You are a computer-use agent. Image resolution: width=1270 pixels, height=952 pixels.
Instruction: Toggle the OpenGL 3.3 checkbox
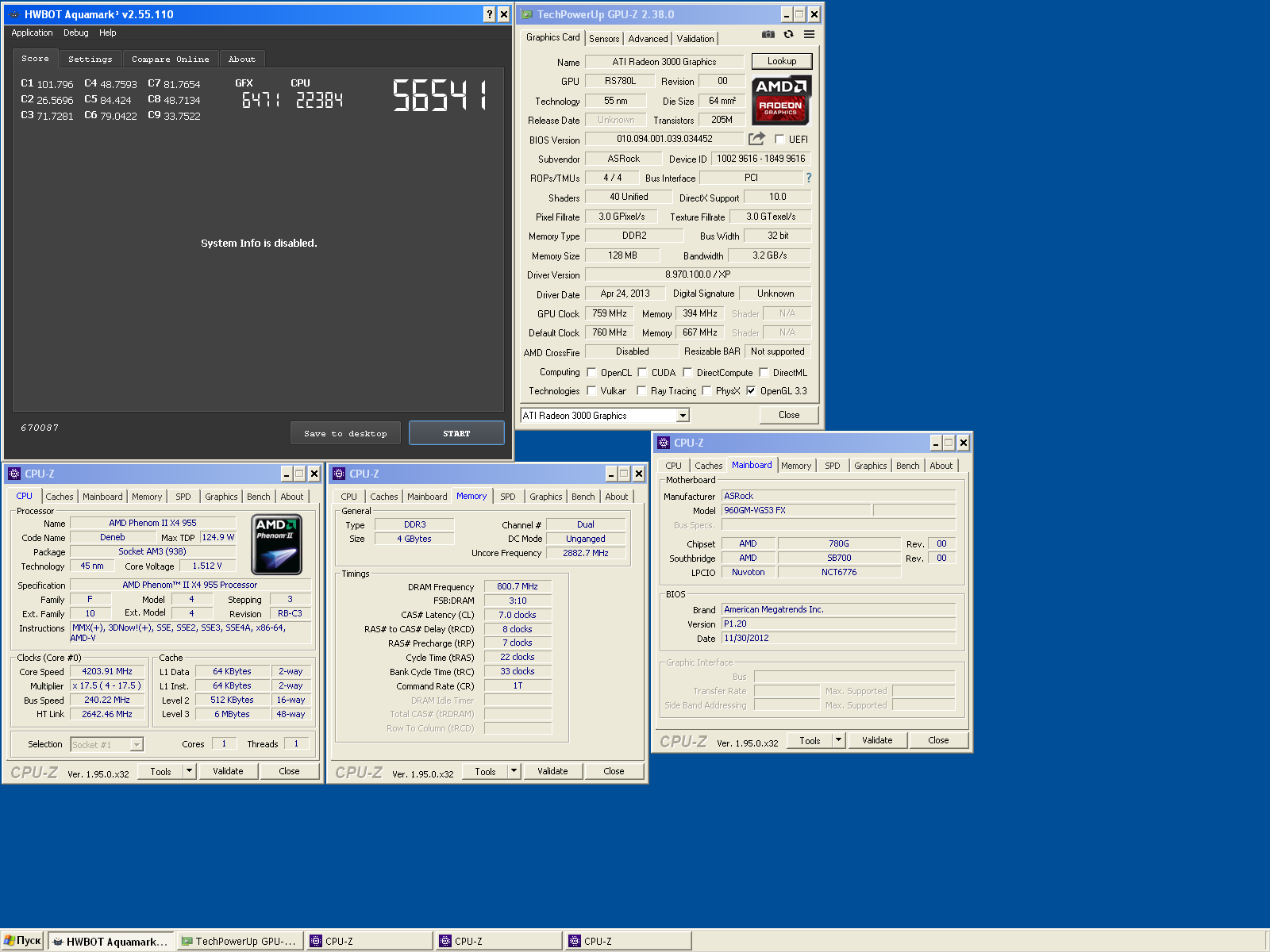[751, 390]
